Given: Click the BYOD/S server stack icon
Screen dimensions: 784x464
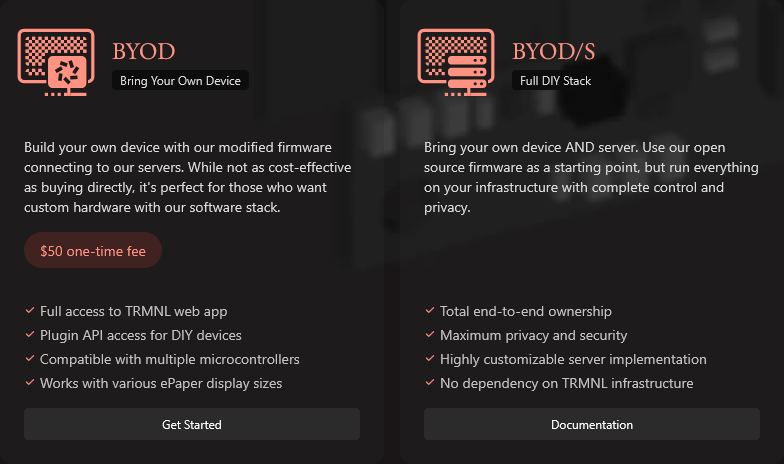Looking at the screenshot, I should [456, 62].
